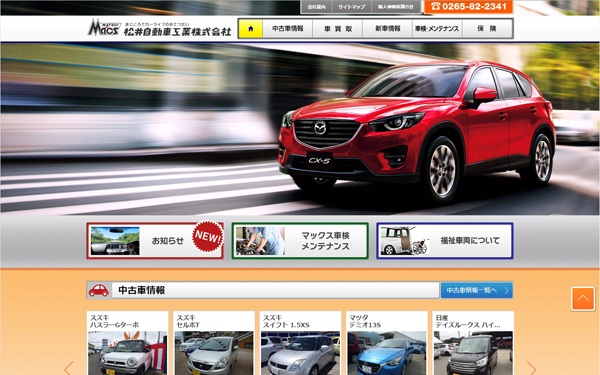Click the red car icon beside 中古車情報
The image size is (600, 375).
click(x=99, y=290)
